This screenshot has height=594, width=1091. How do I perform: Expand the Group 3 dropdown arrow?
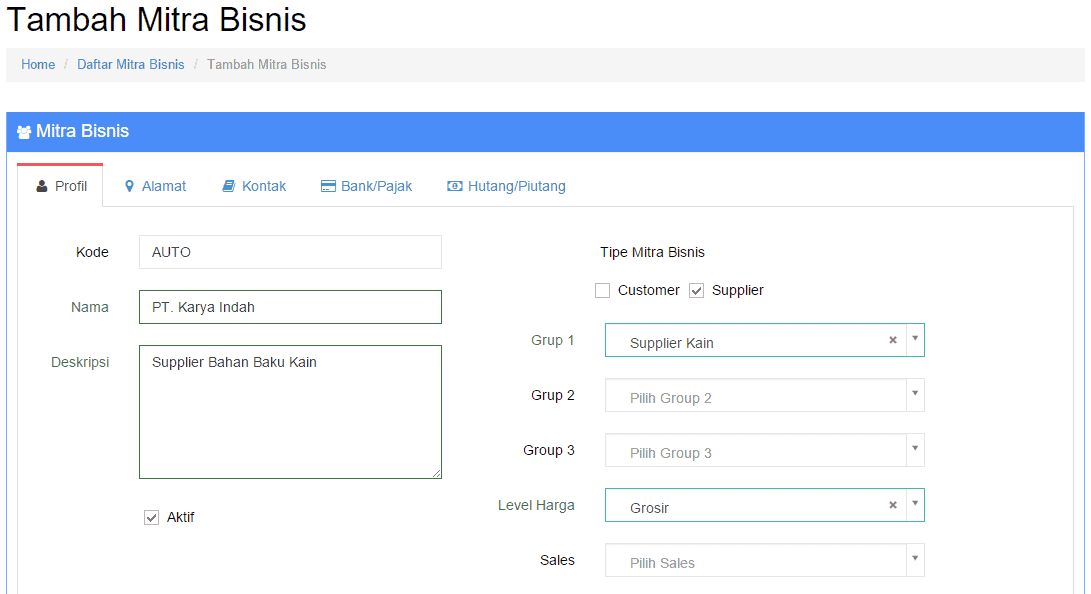(915, 449)
